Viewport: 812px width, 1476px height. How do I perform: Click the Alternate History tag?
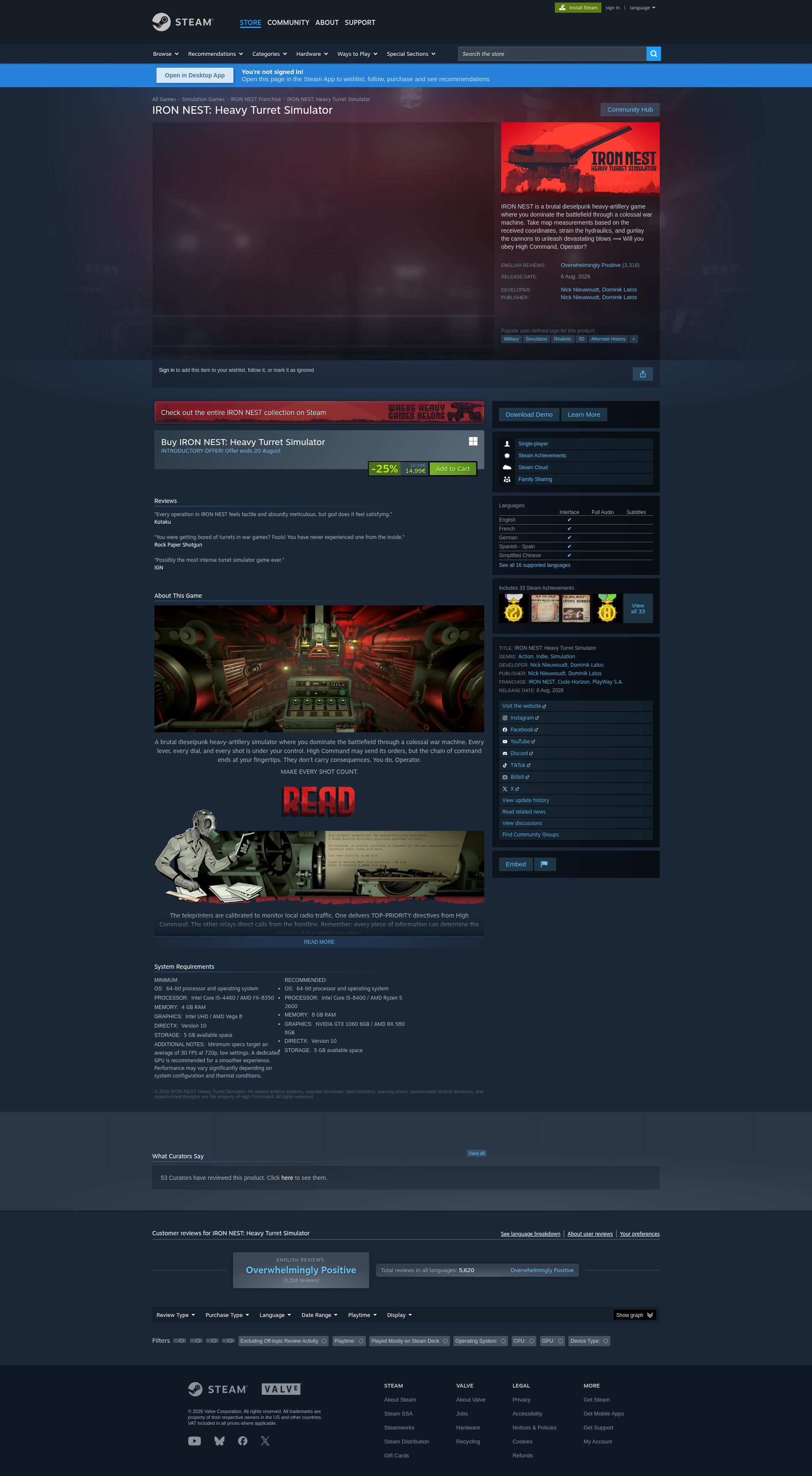tap(608, 339)
